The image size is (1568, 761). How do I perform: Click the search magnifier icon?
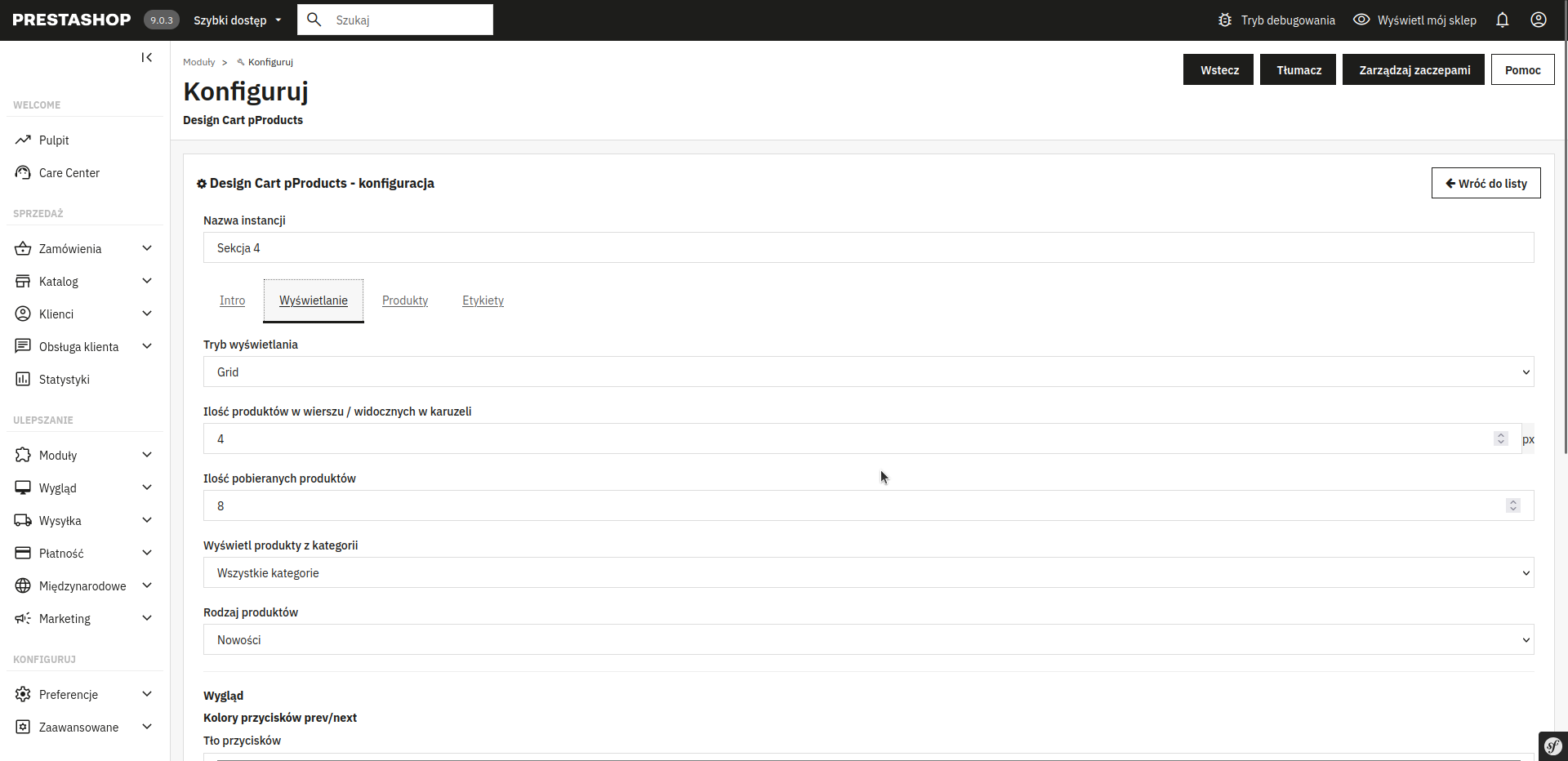314,20
